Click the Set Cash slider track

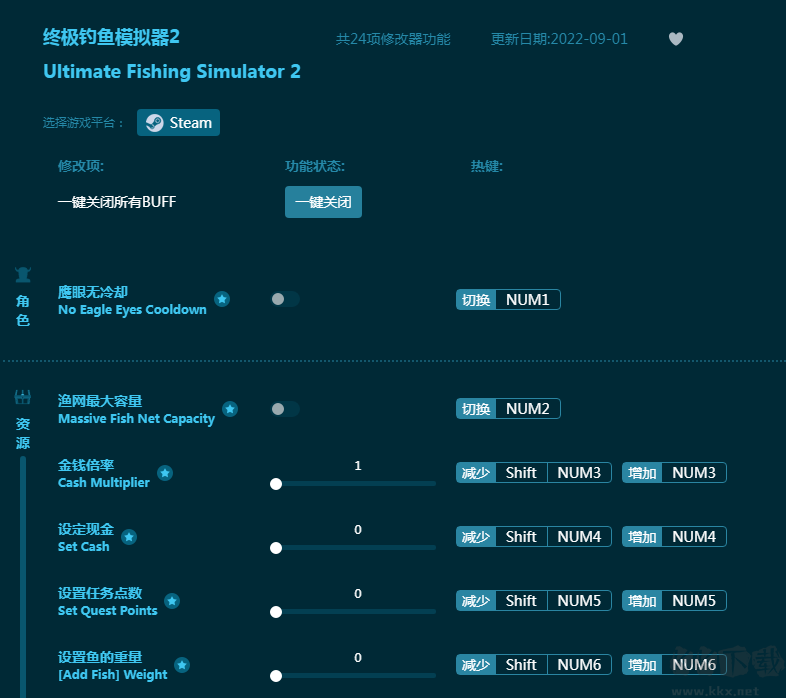click(355, 548)
